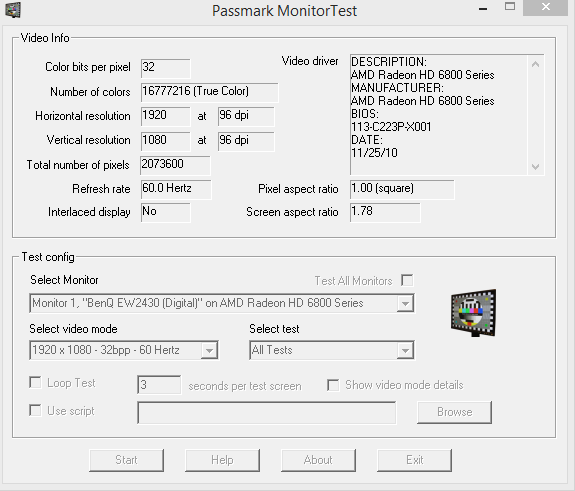Open the Select Monitor dropdown
The width and height of the screenshot is (575, 491).
tap(222, 303)
